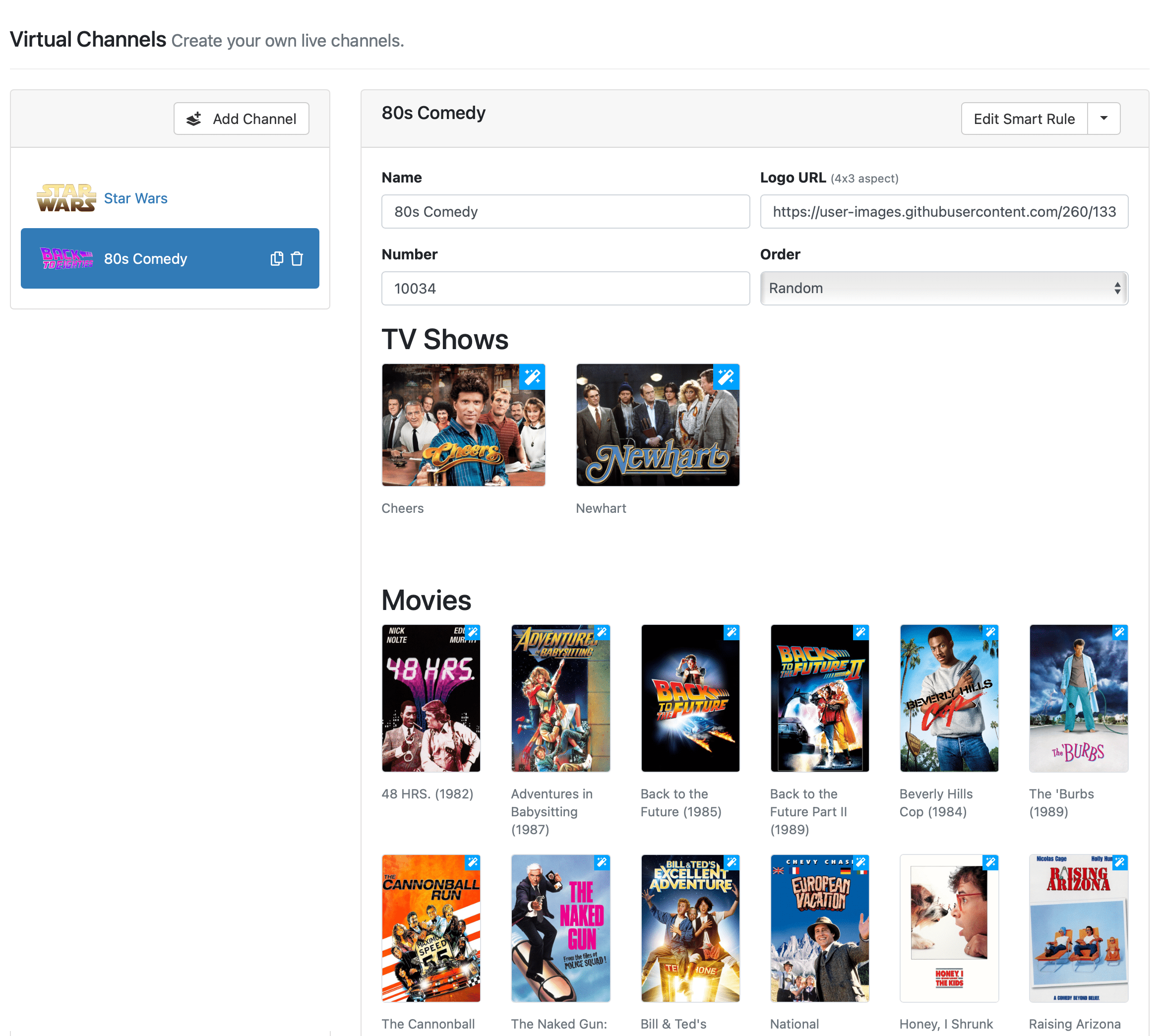Image resolution: width=1161 pixels, height=1036 pixels.
Task: Click the Add Channel button
Action: [241, 119]
